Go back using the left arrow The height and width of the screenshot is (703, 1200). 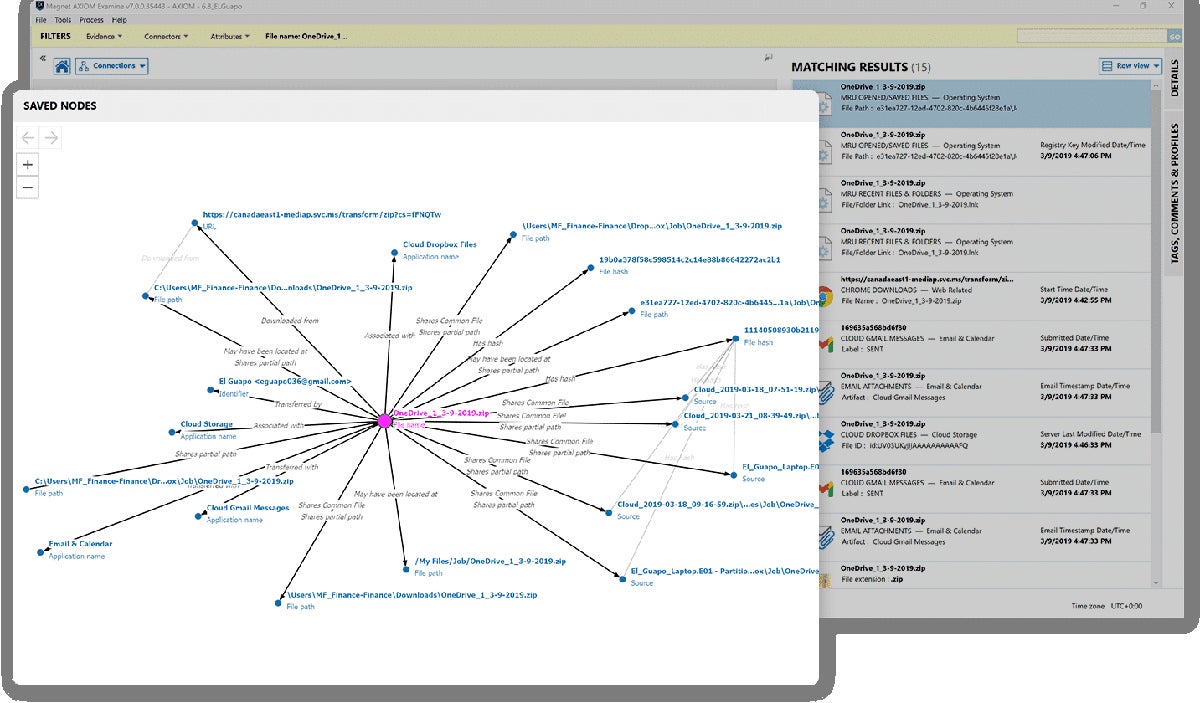(28, 138)
